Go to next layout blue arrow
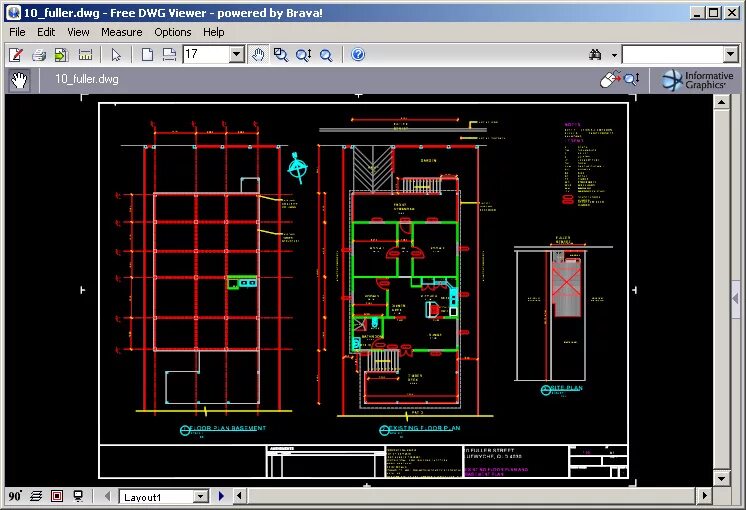 tap(221, 496)
